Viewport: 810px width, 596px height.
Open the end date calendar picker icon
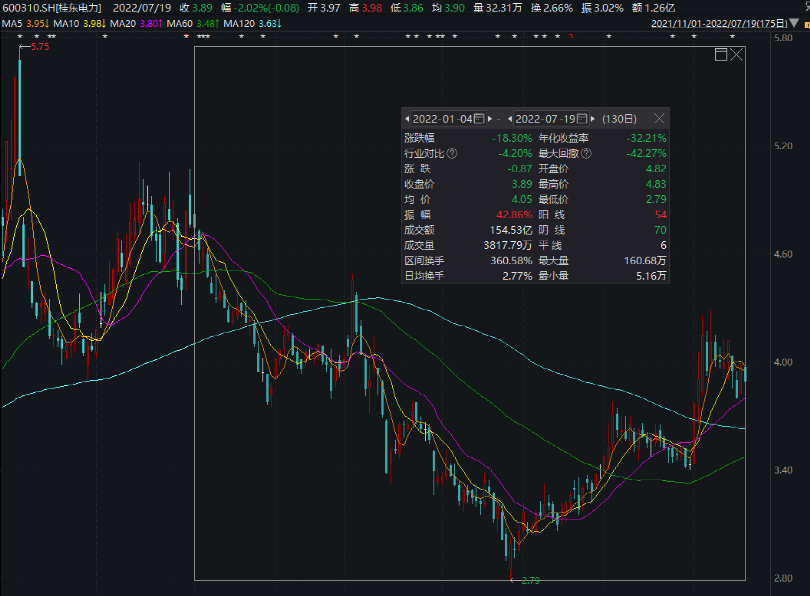[x=582, y=118]
